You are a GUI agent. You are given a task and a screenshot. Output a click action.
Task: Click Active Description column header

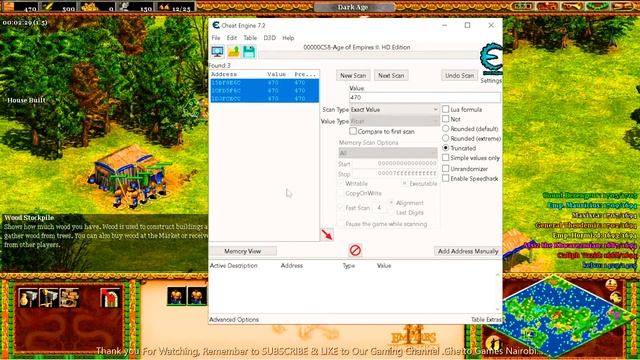coord(233,265)
